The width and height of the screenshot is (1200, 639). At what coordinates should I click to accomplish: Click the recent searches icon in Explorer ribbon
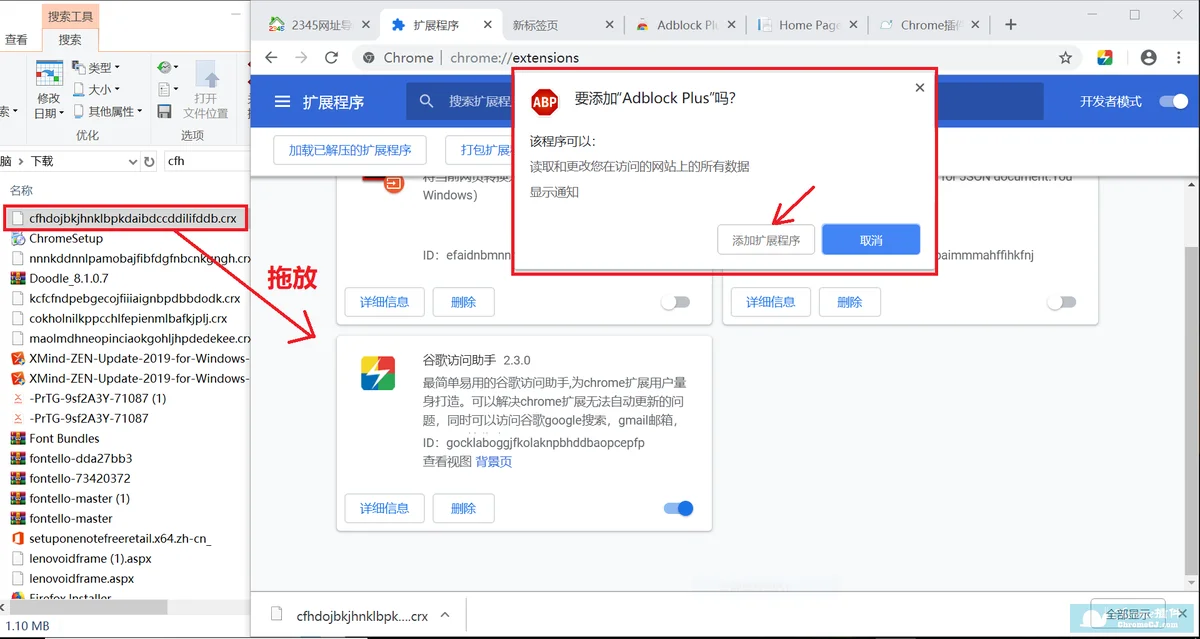pos(166,67)
